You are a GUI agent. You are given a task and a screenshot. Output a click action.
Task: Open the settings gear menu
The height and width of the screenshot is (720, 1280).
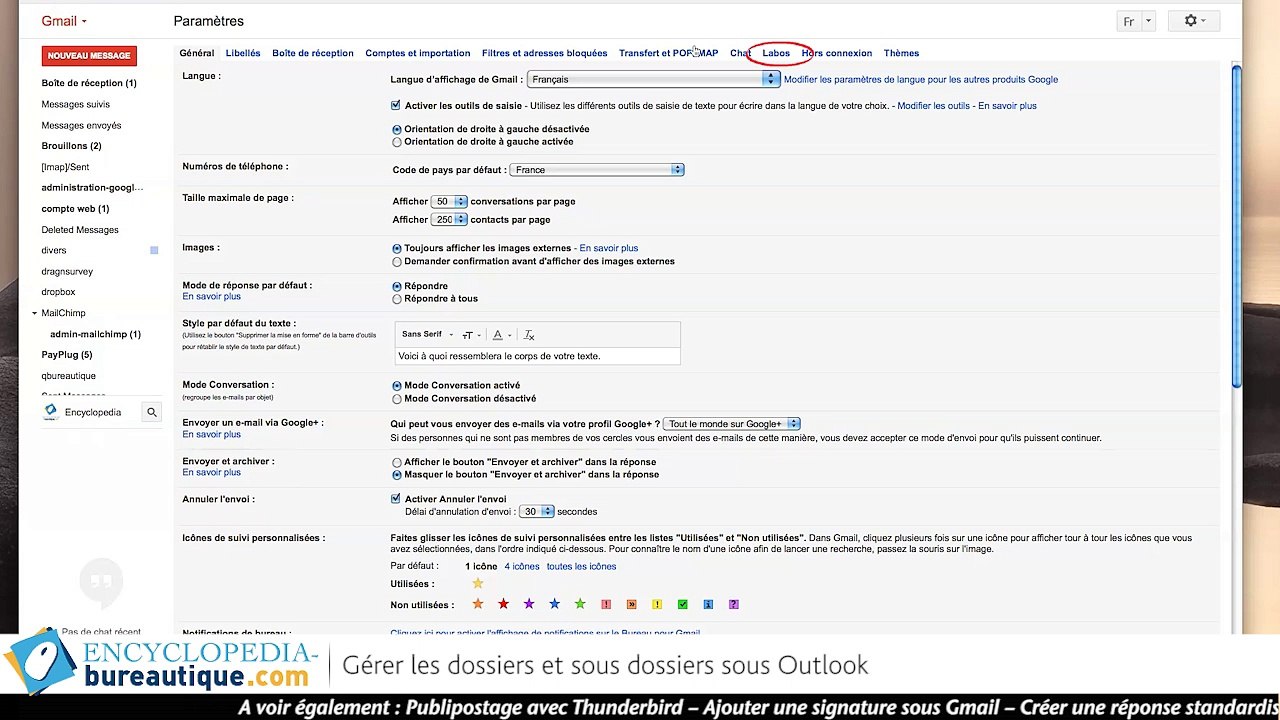(x=1195, y=21)
